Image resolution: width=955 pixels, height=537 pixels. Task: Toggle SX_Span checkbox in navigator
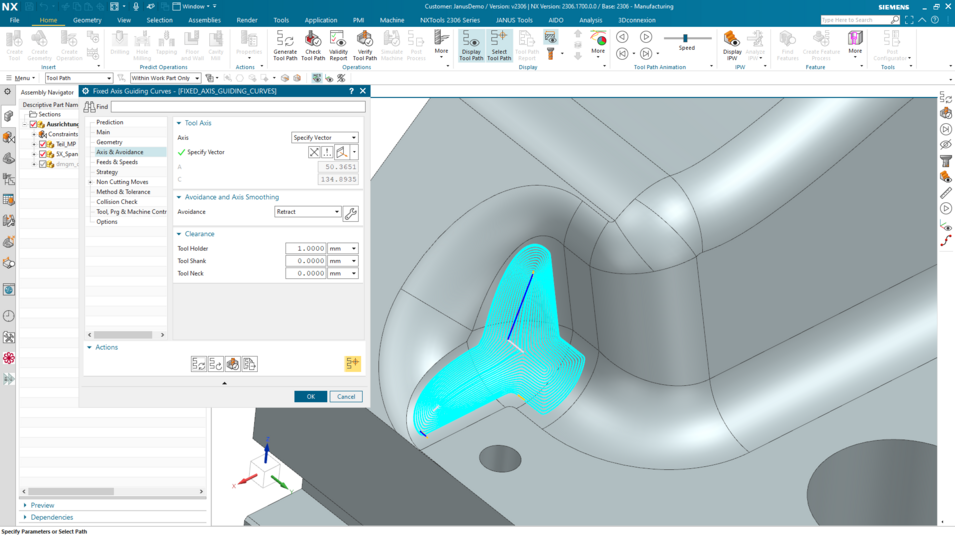tap(43, 154)
